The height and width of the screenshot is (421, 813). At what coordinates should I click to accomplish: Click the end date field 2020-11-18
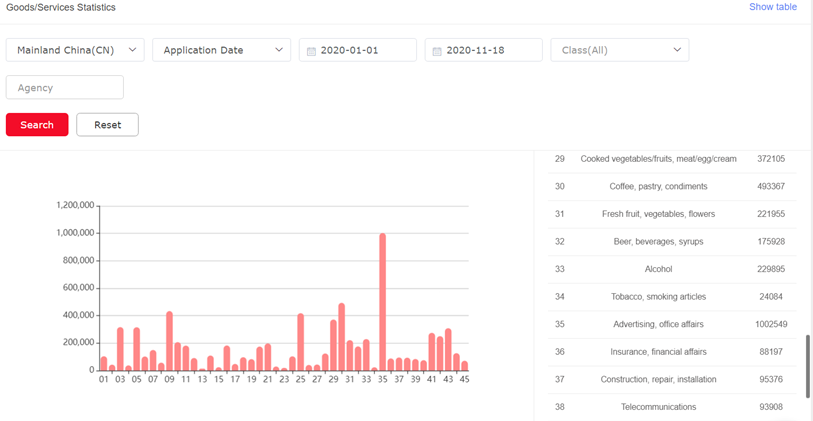click(483, 50)
